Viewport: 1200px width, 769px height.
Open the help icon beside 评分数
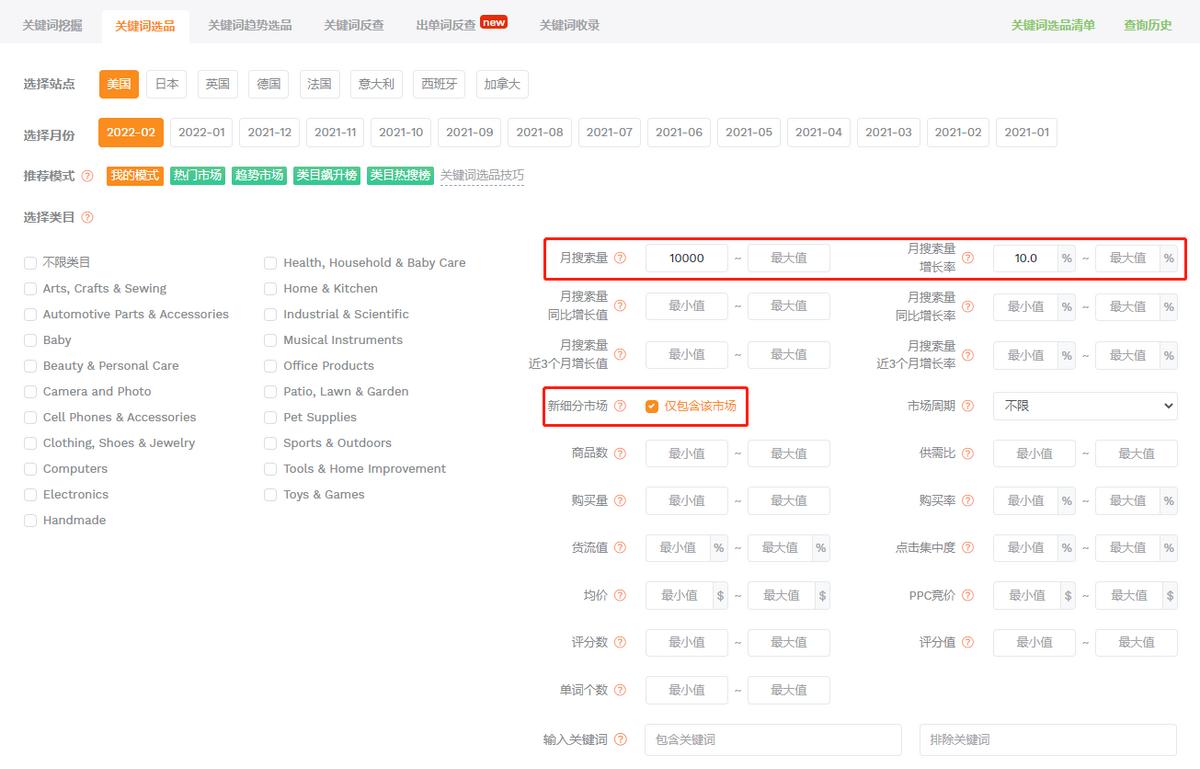621,642
